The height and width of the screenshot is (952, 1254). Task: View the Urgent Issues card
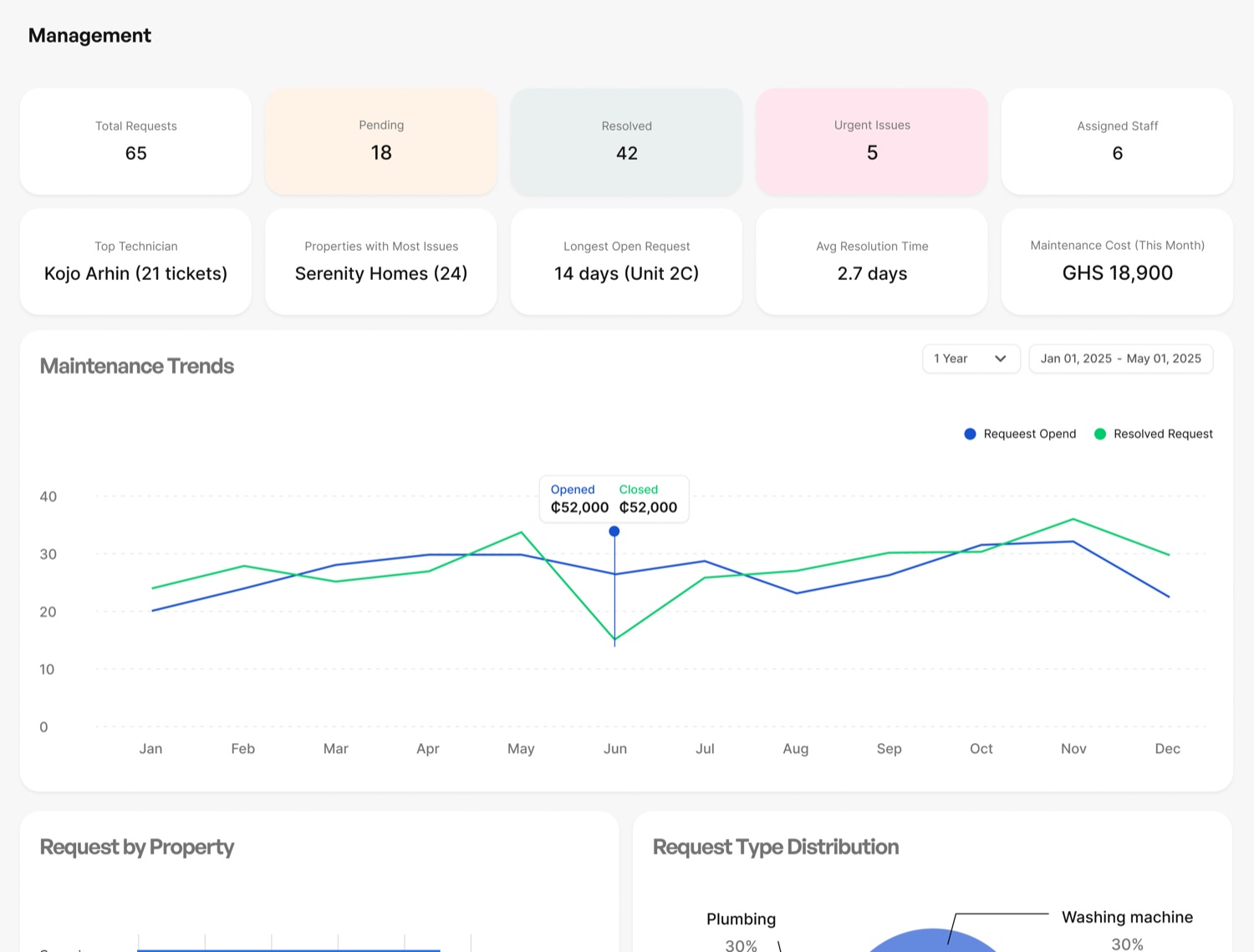pyautogui.click(x=872, y=141)
